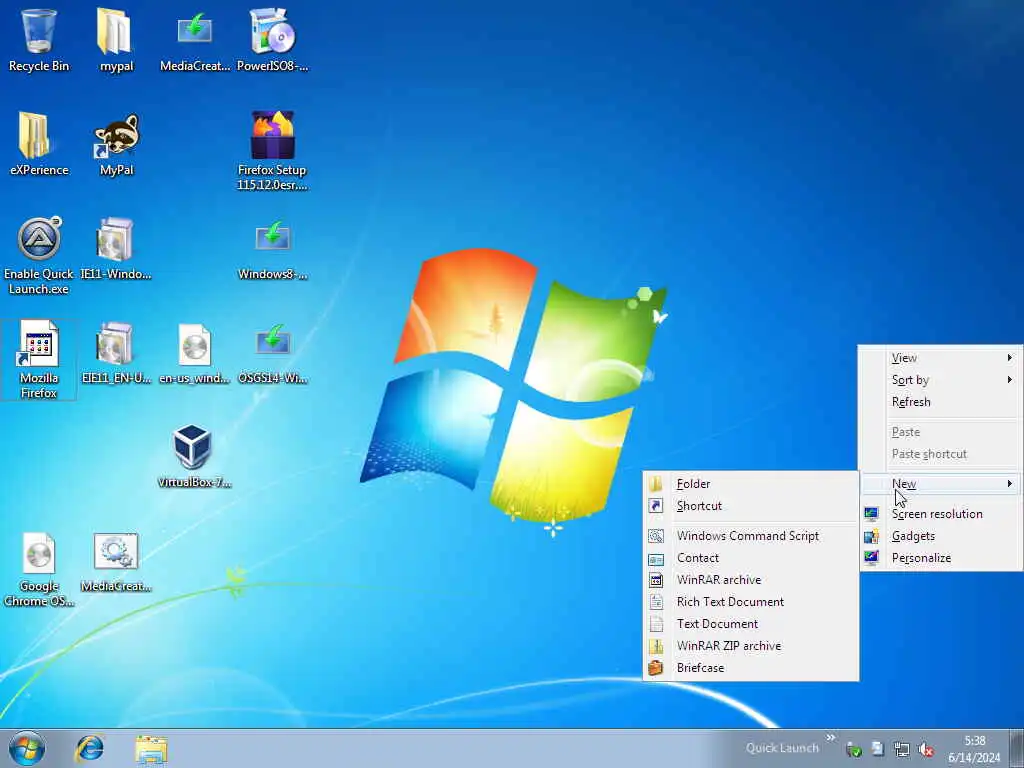This screenshot has width=1024, height=768.
Task: Create a new WinRAR archive
Action: pos(750,580)
